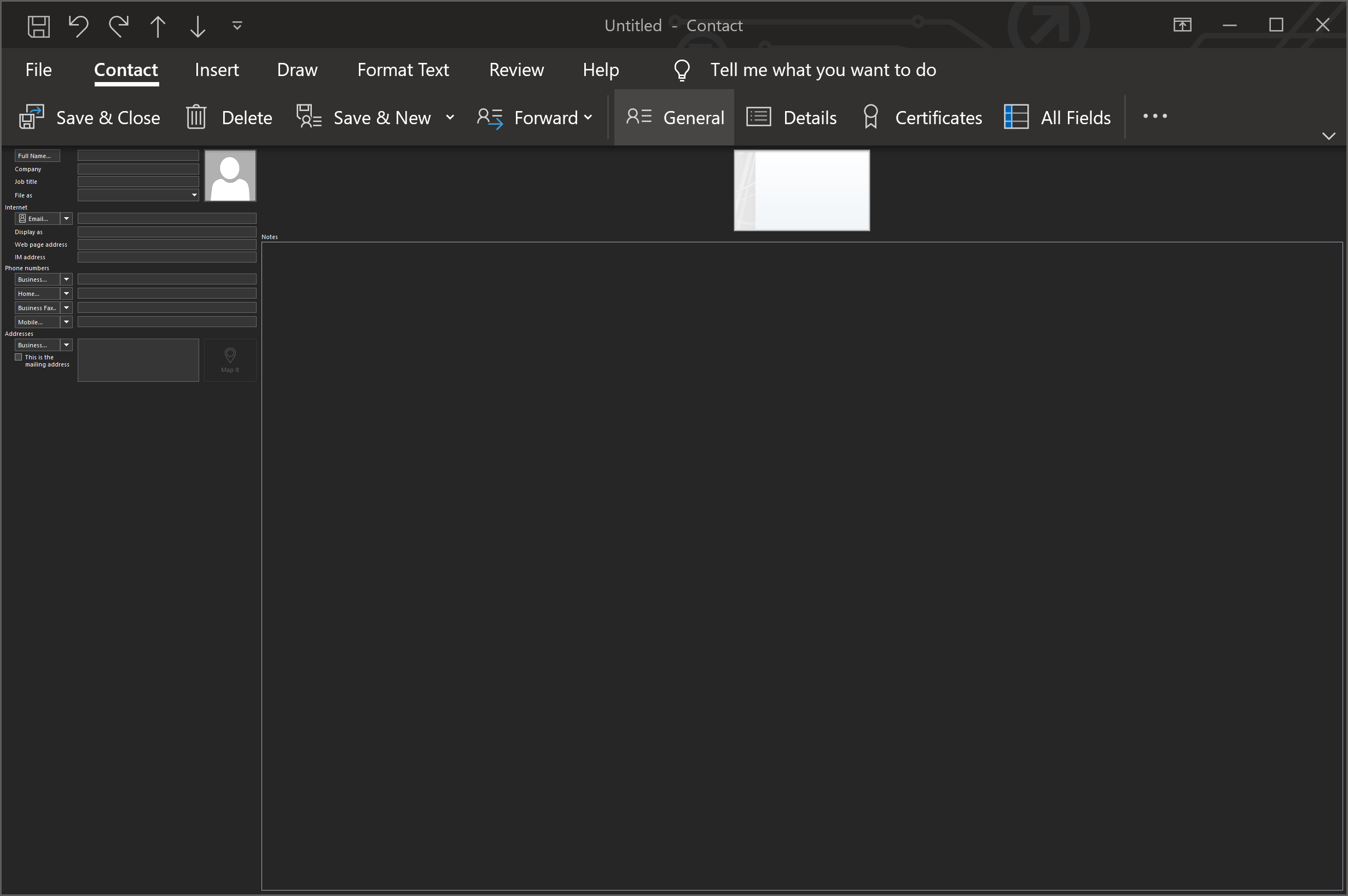Click the Web page address input field
Viewport: 1348px width, 896px height.
point(167,245)
